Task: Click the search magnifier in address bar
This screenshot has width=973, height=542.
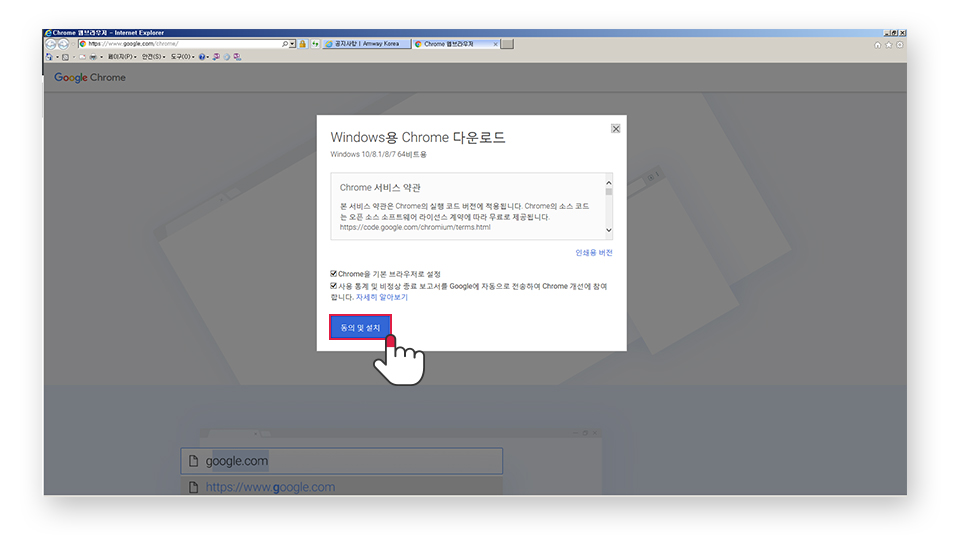Action: (285, 44)
